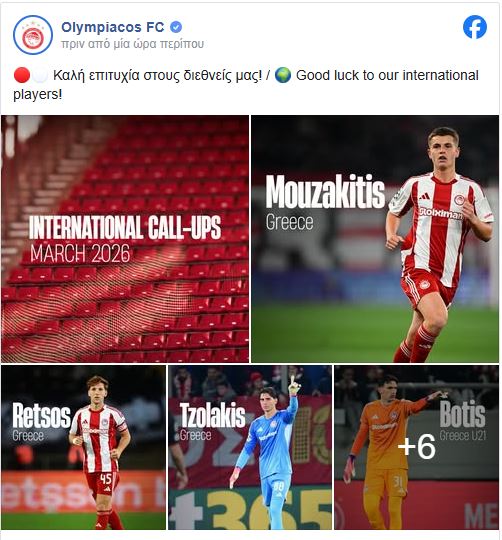Viewport: 502px width, 540px height.
Task: Click the Stoiximan sponsor on Mouzakitis shirt
Action: tap(441, 214)
